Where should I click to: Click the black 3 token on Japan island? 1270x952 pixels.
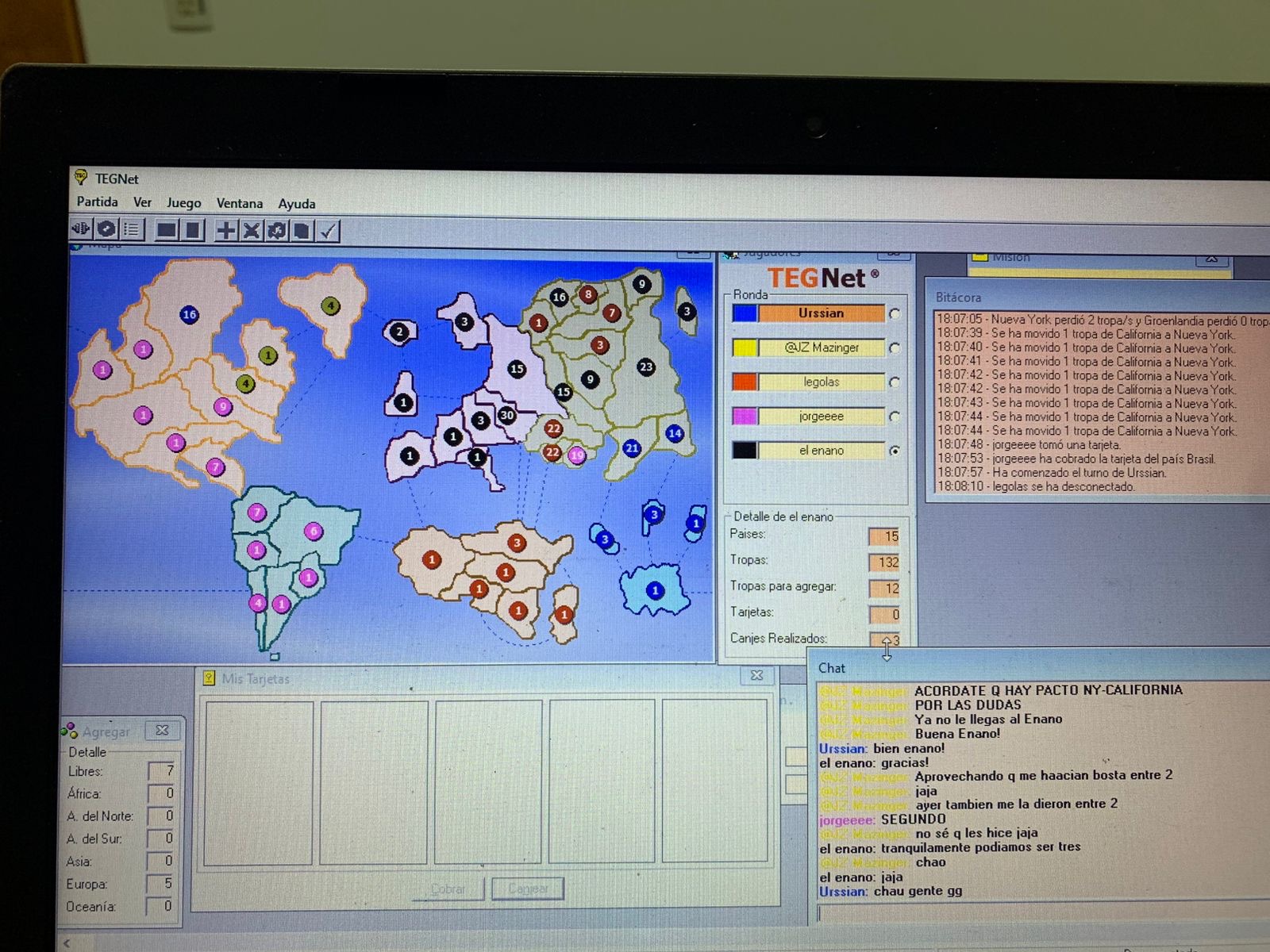click(x=687, y=311)
